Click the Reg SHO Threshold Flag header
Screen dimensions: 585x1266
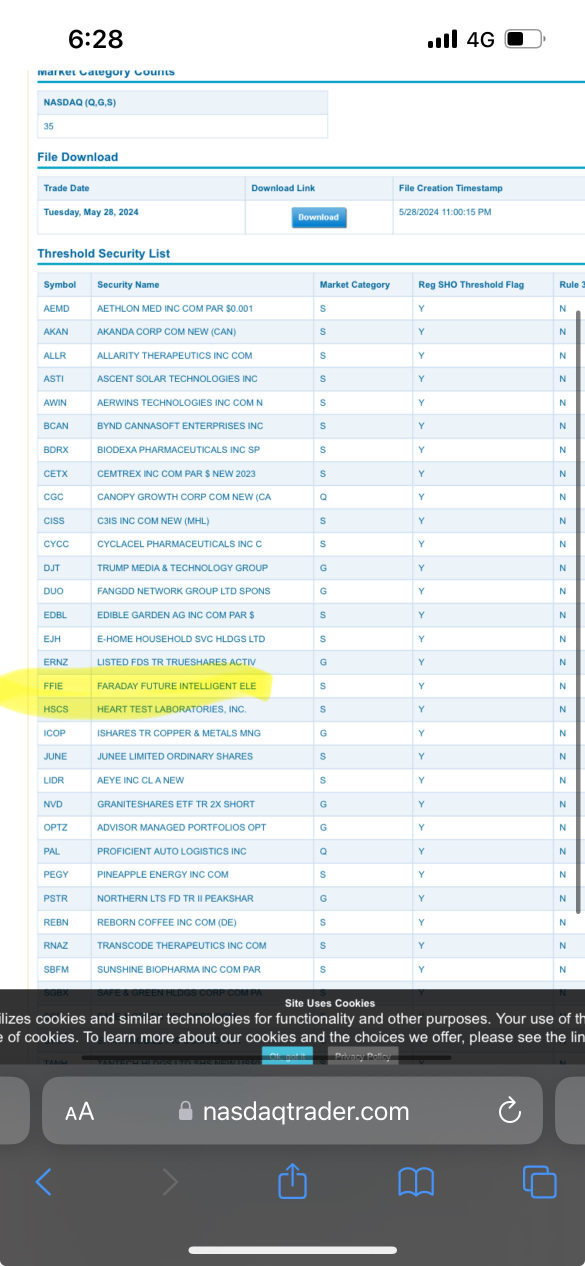coord(471,285)
